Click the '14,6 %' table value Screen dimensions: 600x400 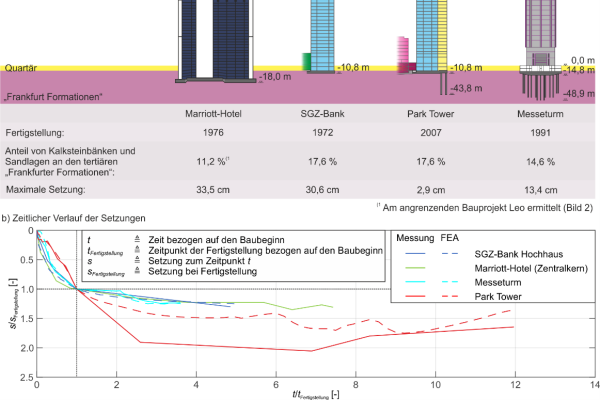tap(540, 162)
